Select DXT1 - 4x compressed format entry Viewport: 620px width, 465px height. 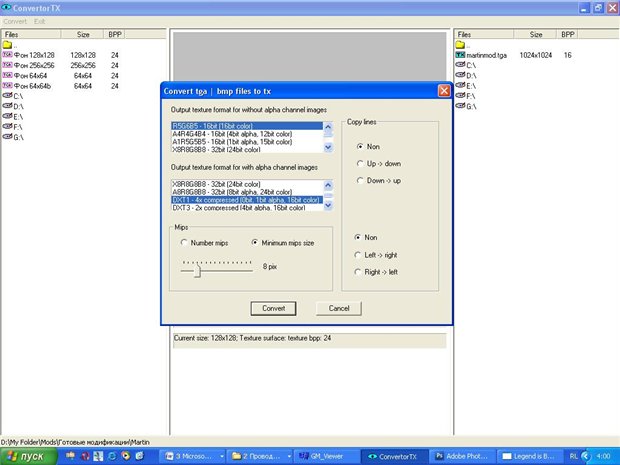tap(247, 200)
